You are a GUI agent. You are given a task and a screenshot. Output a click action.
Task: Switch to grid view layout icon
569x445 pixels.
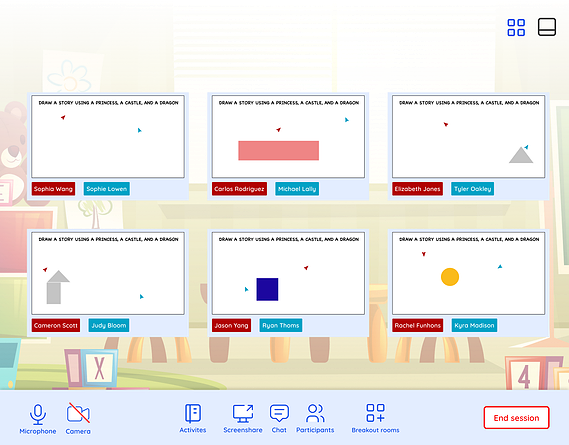(x=516, y=28)
